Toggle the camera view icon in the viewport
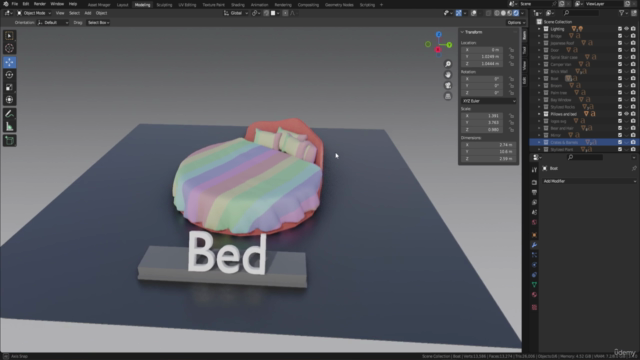Image resolution: width=640 pixels, height=360 pixels. click(448, 85)
